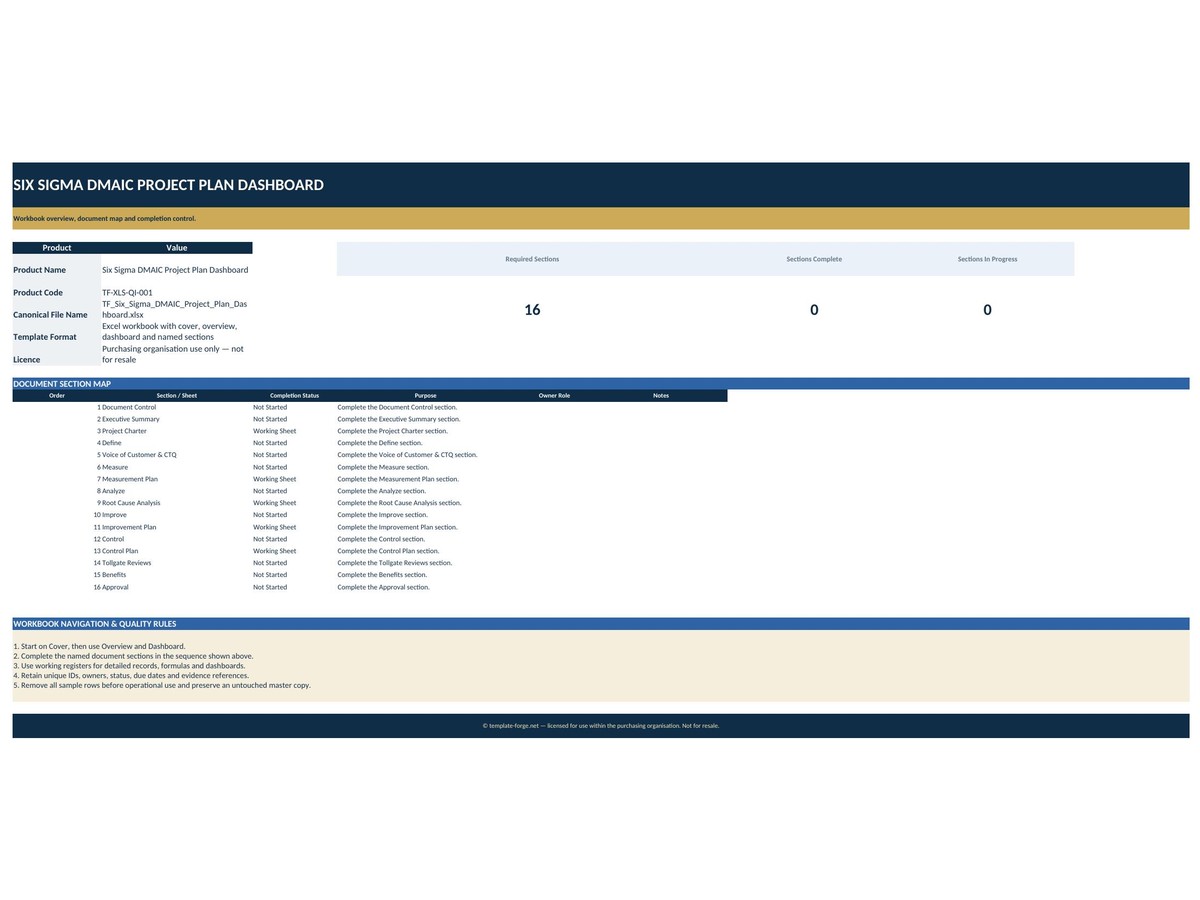Select Approval row's Not Started status
The height and width of the screenshot is (900, 1200).
click(294, 587)
